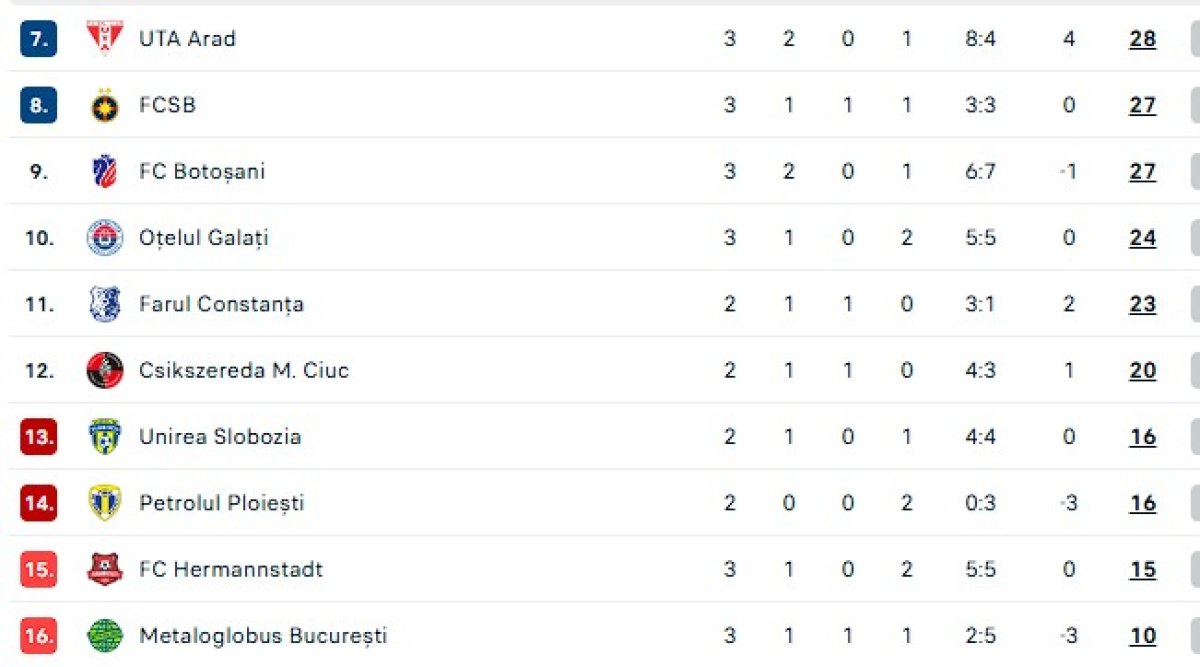
Task: Click the Farul Constanța club crest
Action: click(x=104, y=304)
